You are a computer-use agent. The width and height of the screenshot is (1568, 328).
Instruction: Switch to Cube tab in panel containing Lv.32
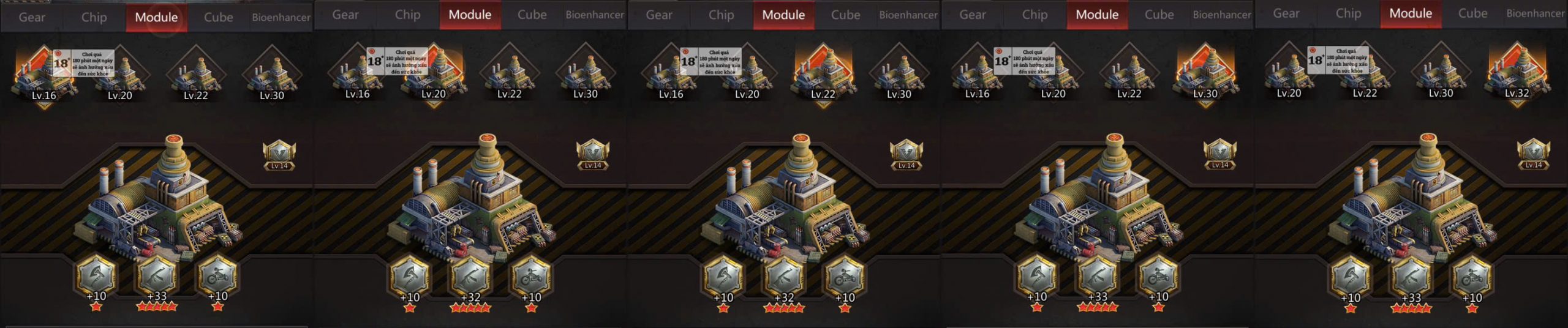coord(1472,13)
